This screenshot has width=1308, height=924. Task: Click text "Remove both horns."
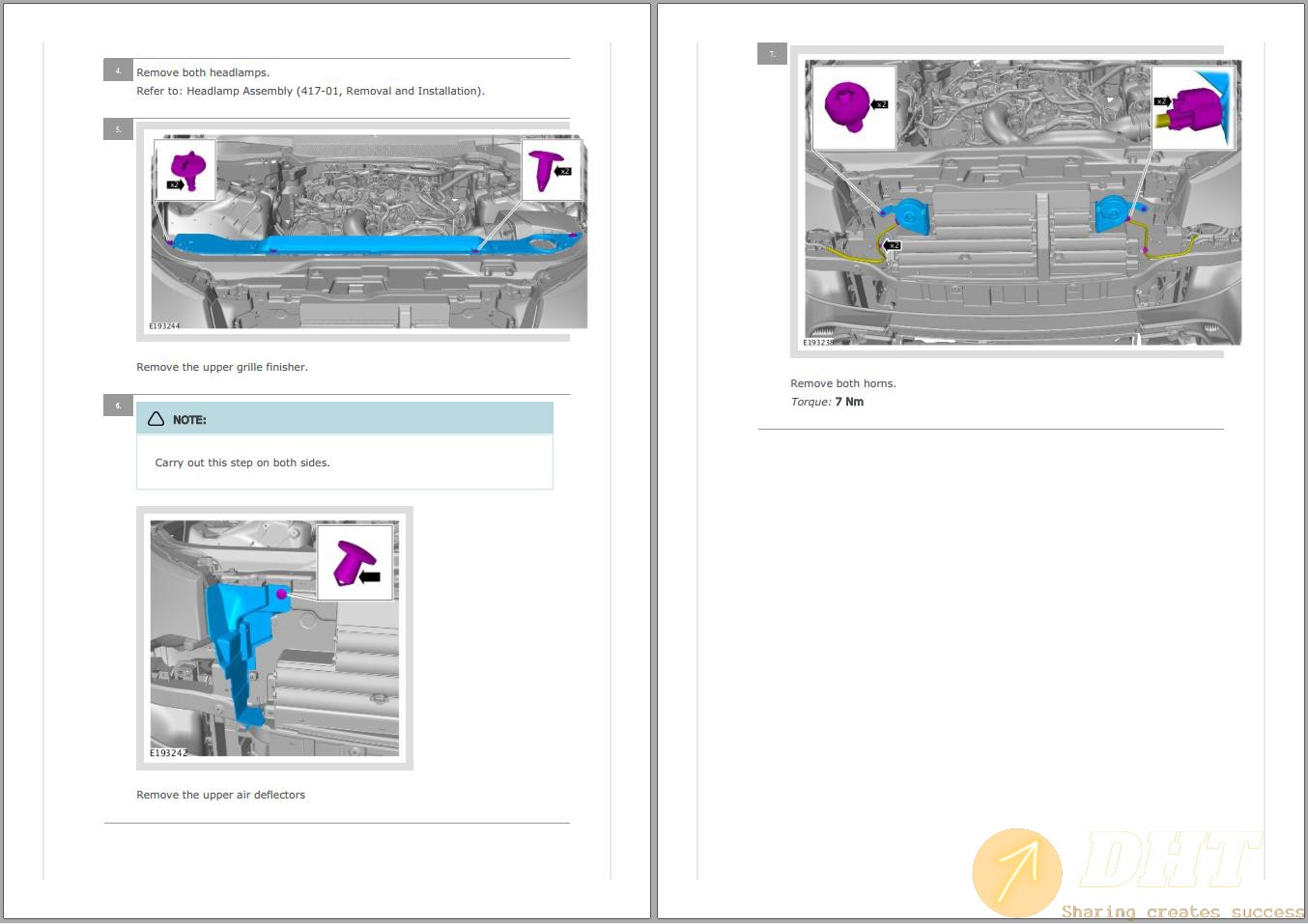(x=843, y=383)
